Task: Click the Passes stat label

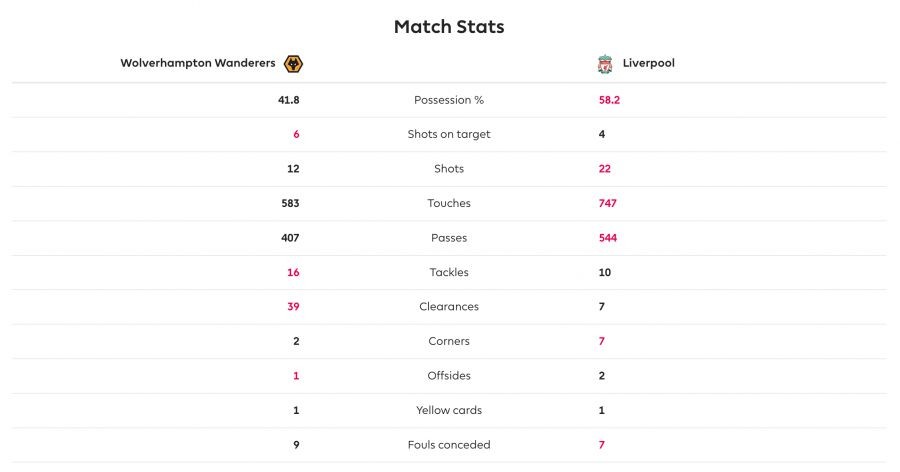Action: click(x=449, y=238)
